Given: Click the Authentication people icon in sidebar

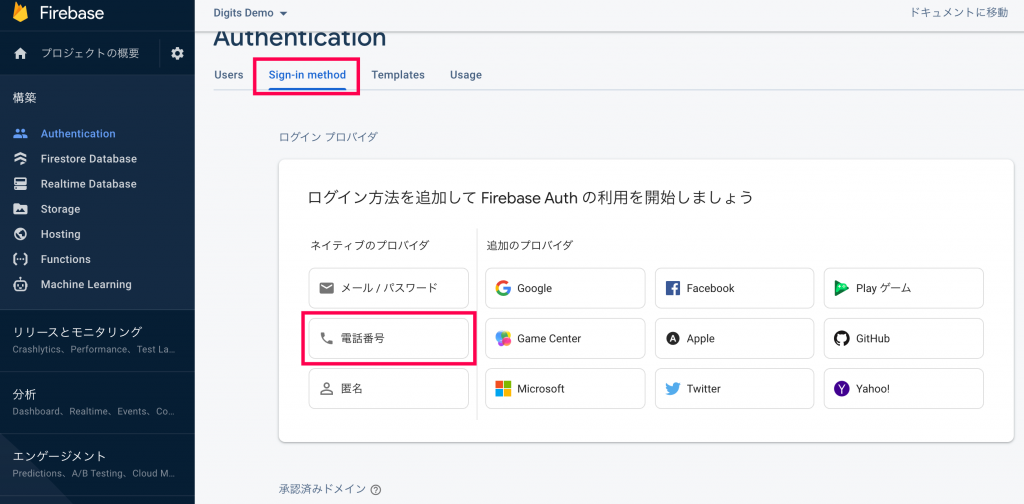Looking at the screenshot, I should tap(20, 134).
